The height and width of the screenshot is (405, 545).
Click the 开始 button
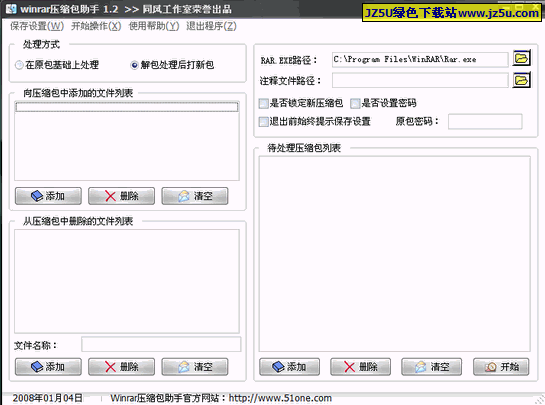[x=501, y=367]
